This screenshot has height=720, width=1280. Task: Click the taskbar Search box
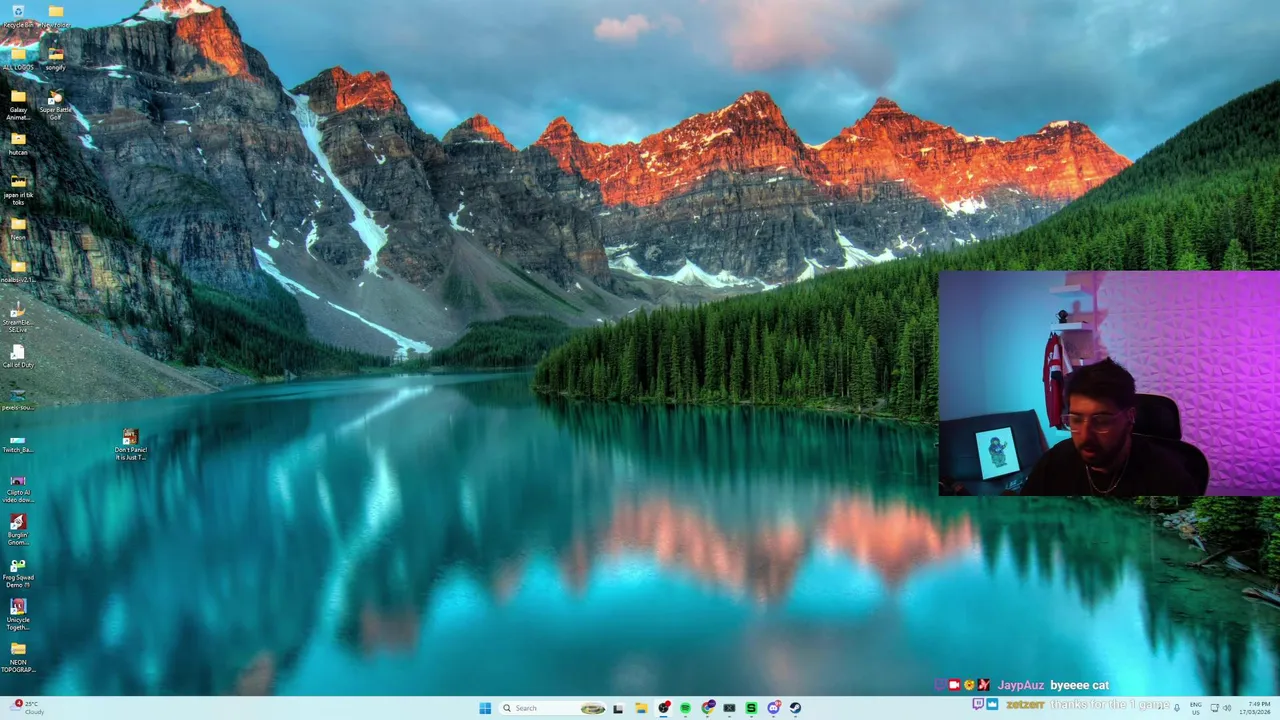tap(553, 708)
